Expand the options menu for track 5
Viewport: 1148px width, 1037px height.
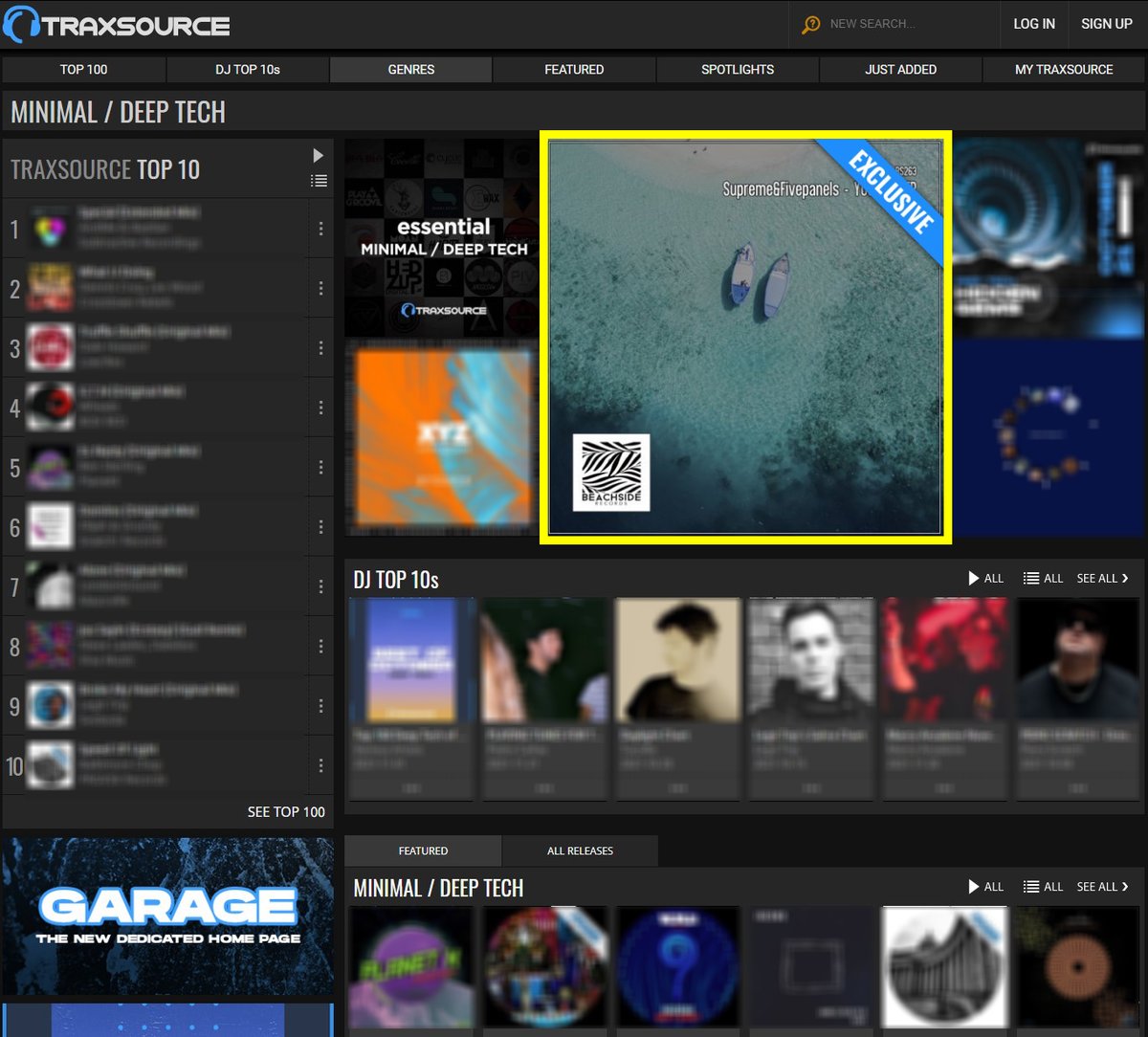[320, 467]
